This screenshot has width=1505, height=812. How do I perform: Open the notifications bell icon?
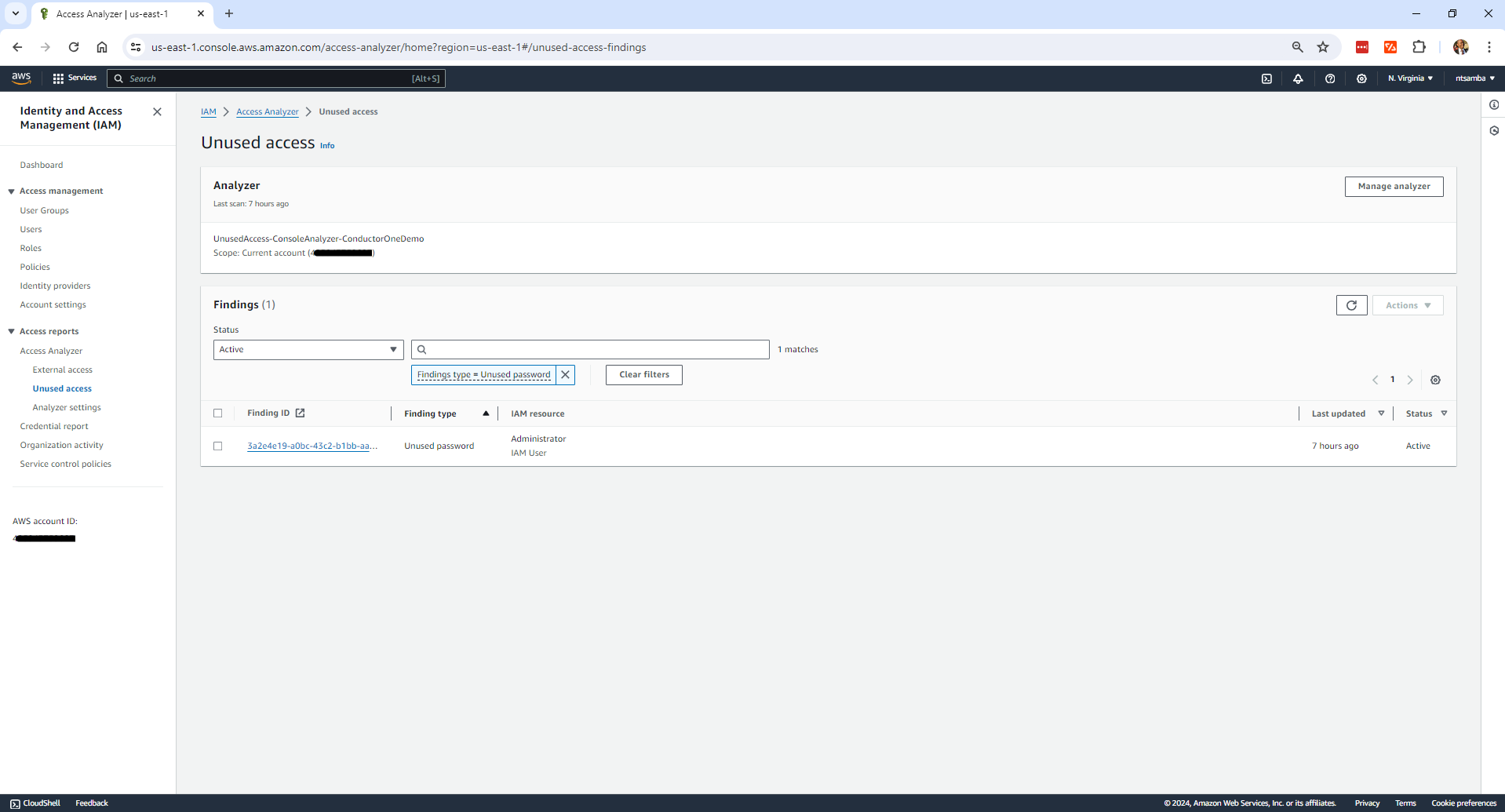[1298, 78]
